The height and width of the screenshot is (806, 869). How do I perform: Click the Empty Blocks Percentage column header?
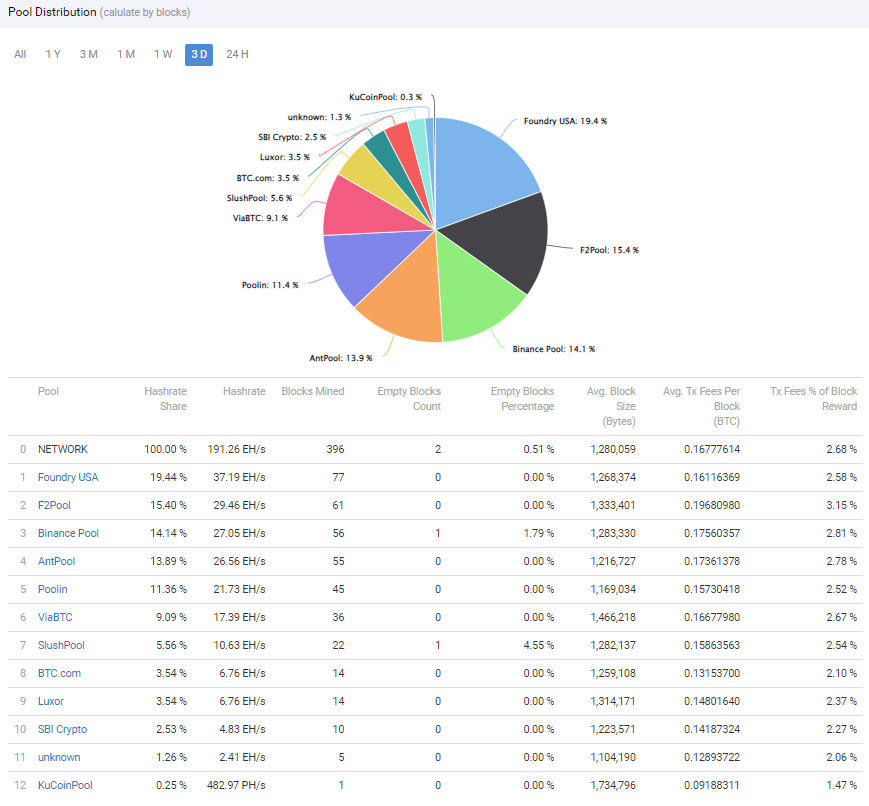pyautogui.click(x=522, y=399)
